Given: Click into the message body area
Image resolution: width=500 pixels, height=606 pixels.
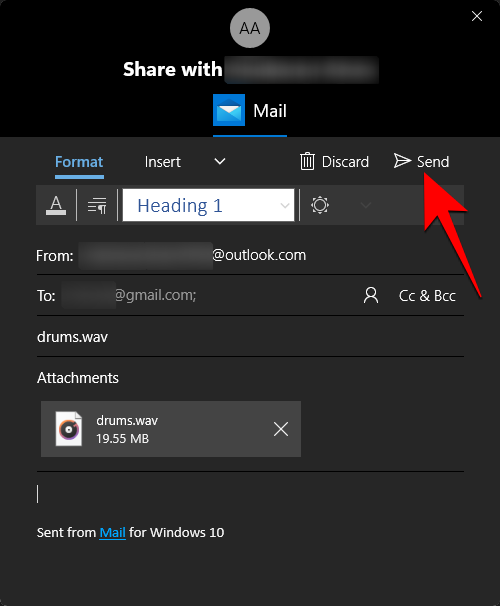Looking at the screenshot, I should pyautogui.click(x=250, y=494).
